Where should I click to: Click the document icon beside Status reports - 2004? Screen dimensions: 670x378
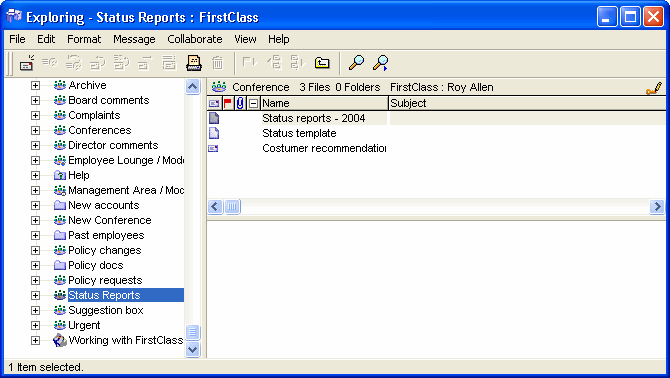214,118
